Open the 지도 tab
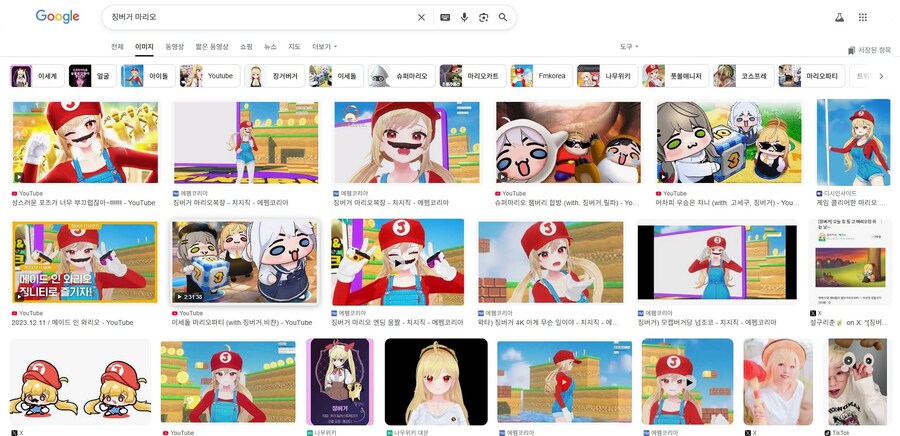Image resolution: width=900 pixels, height=436 pixels. 294,46
